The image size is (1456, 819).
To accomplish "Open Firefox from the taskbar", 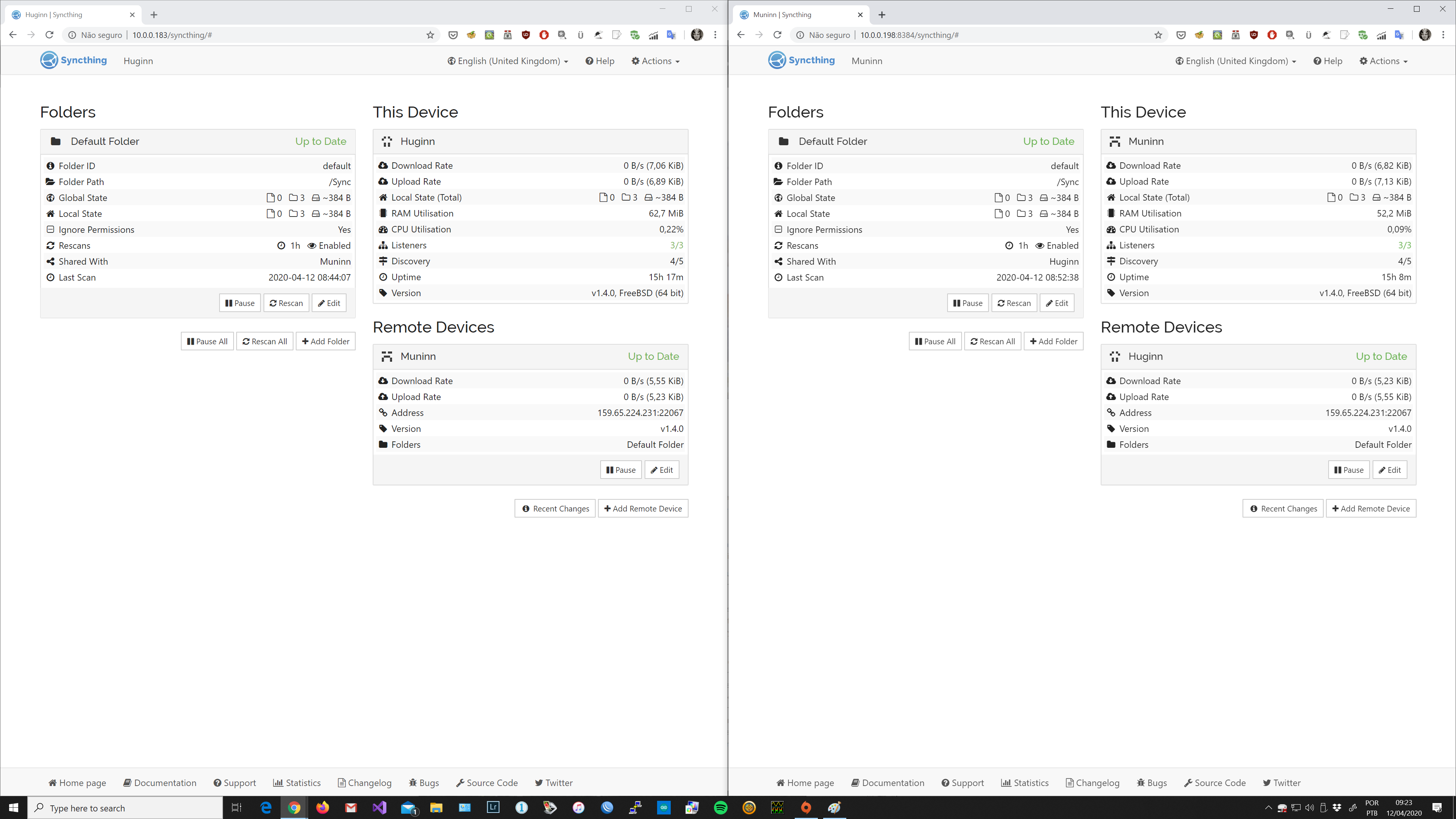I will [322, 808].
